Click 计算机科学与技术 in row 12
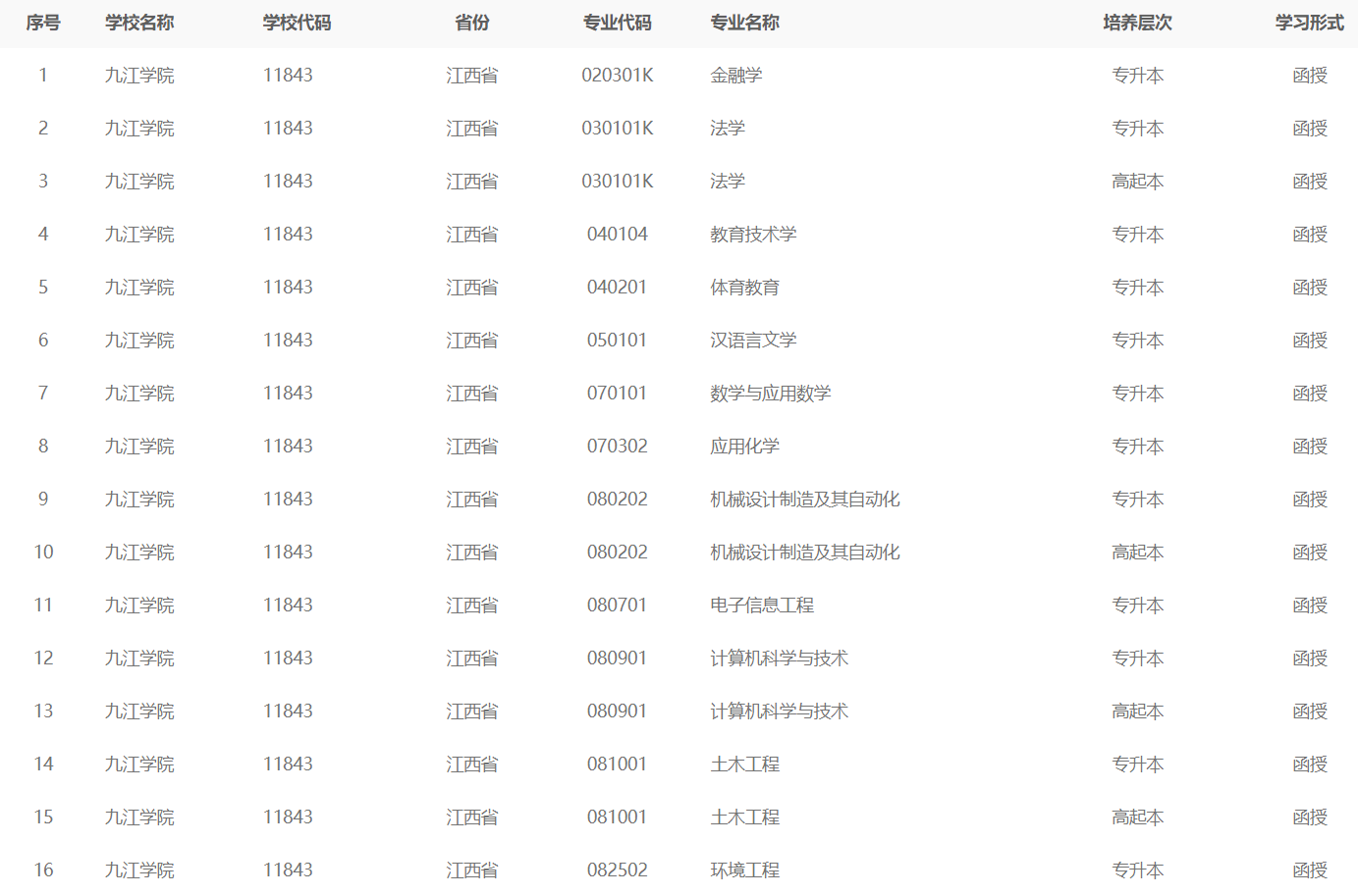 click(780, 659)
